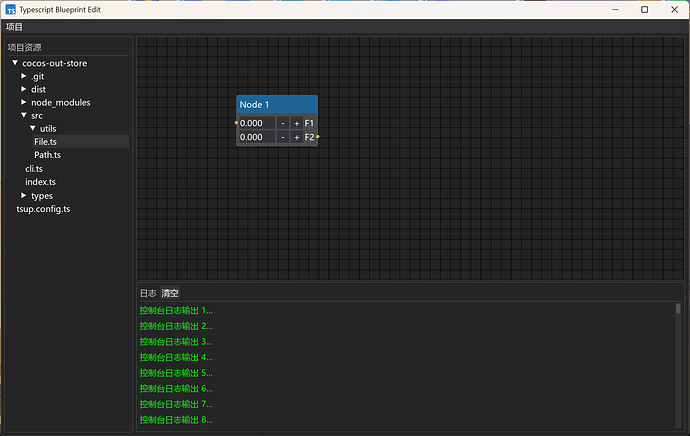Increase F1 value with plus button
Screen dimensions: 690x436
[297, 123]
